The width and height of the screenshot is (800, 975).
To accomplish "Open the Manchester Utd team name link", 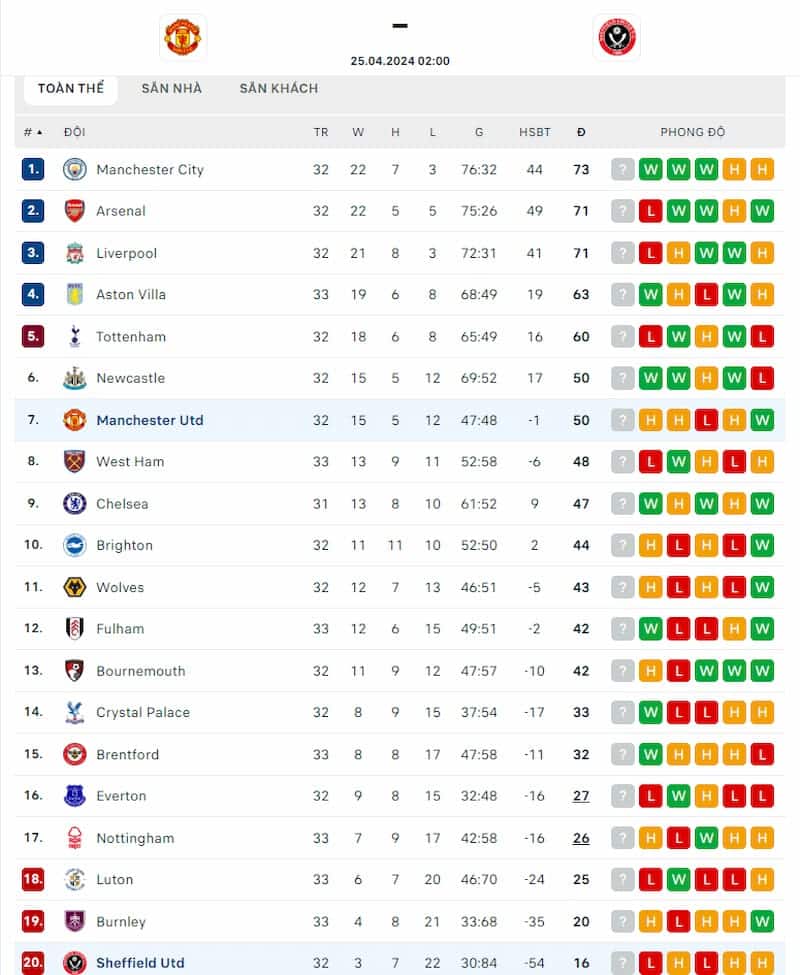I will click(149, 420).
